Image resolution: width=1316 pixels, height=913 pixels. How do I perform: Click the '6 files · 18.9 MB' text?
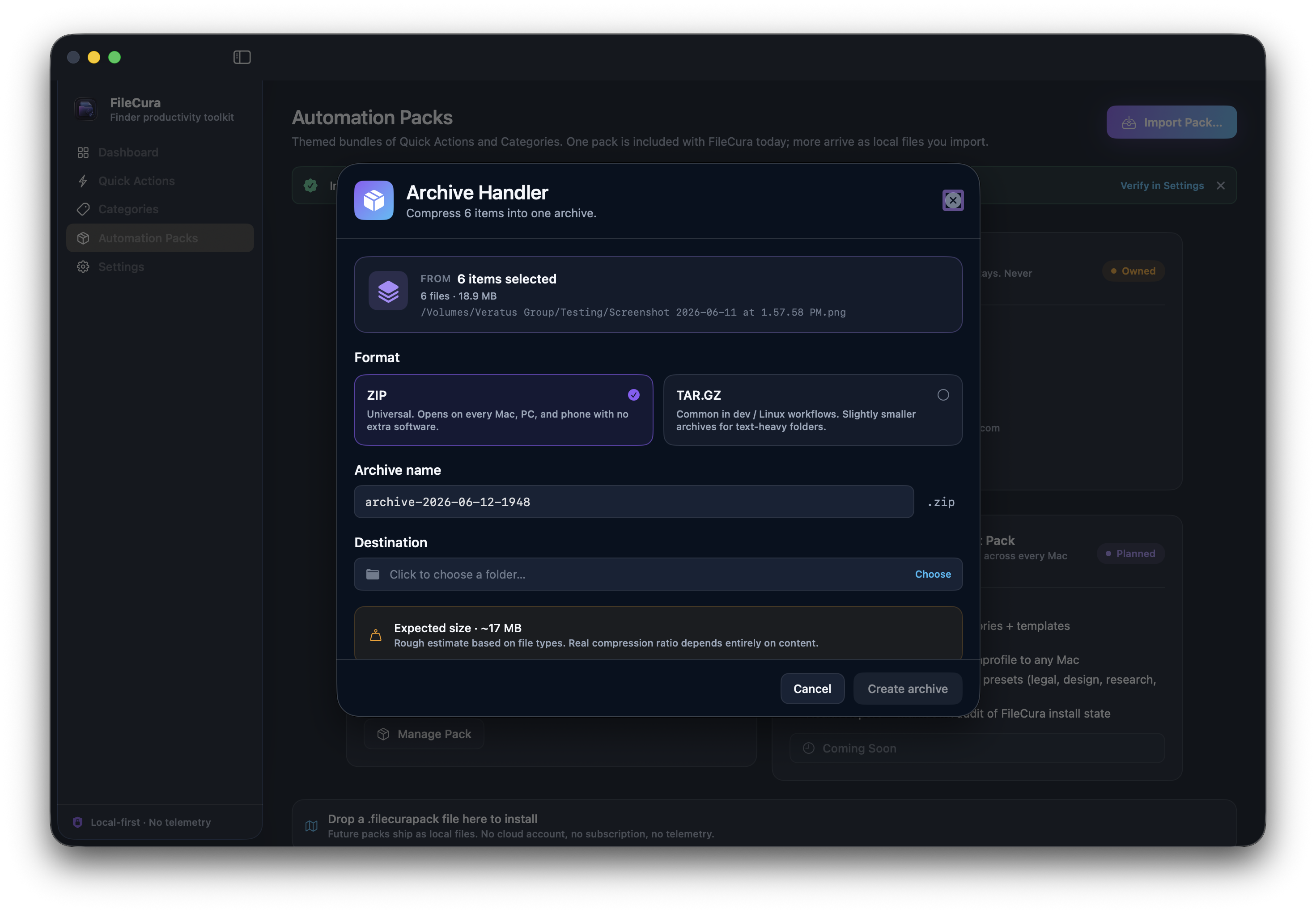point(458,296)
